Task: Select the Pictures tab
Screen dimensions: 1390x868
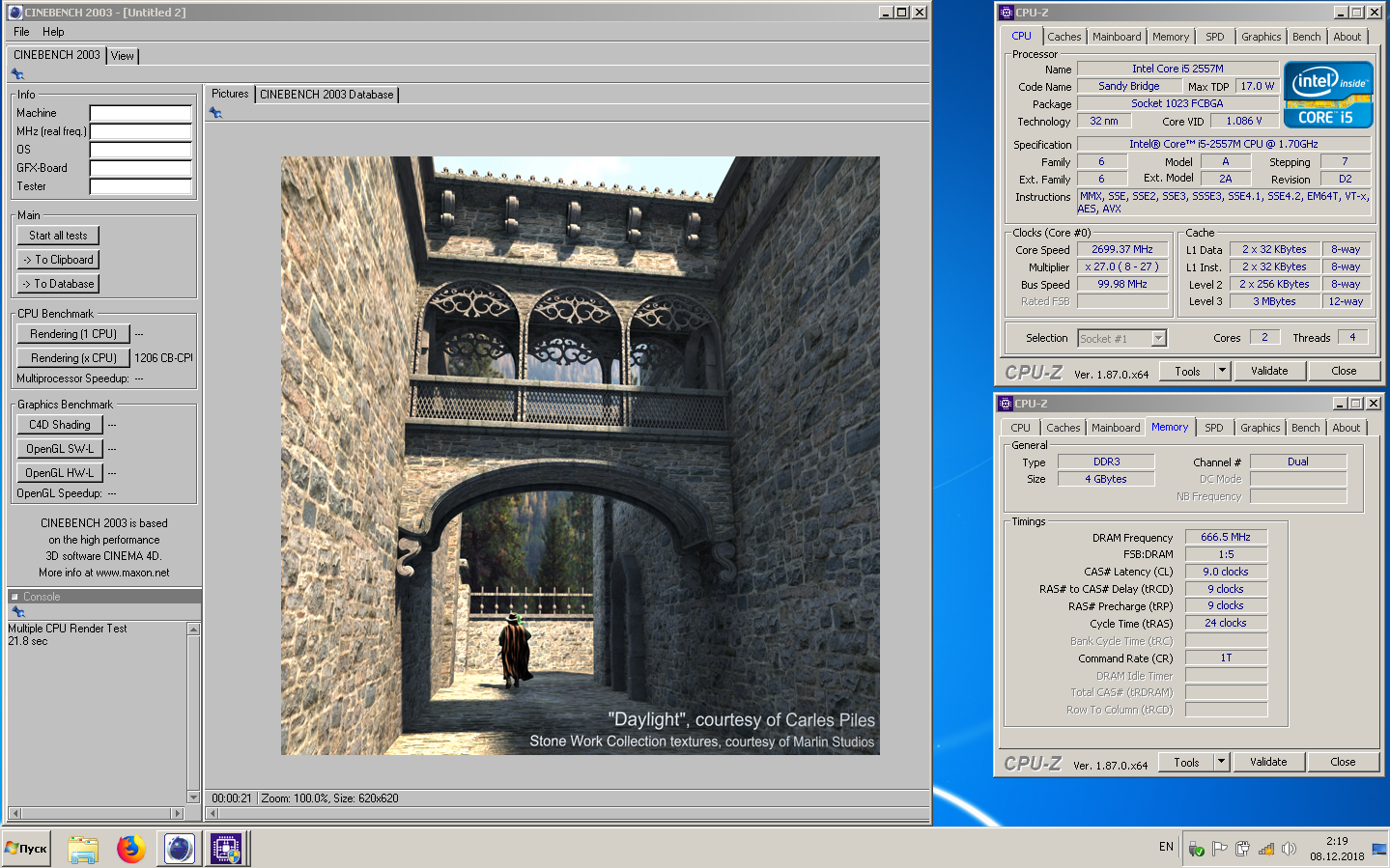Action: click(x=230, y=94)
